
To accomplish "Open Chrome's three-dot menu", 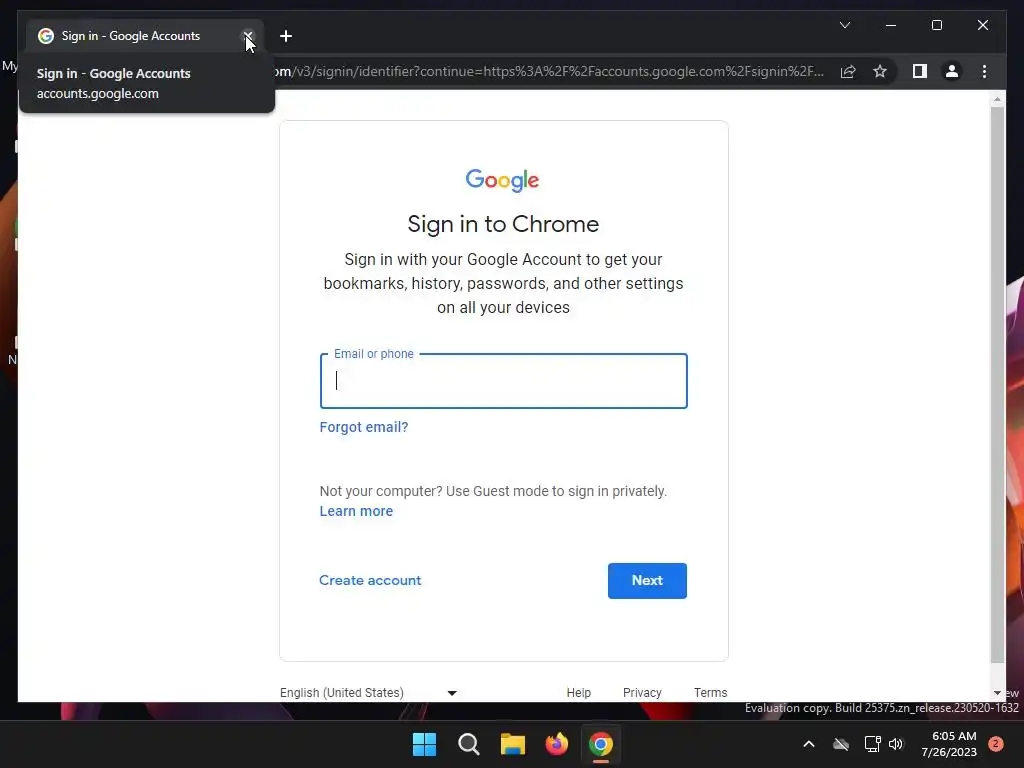I will 984,71.
